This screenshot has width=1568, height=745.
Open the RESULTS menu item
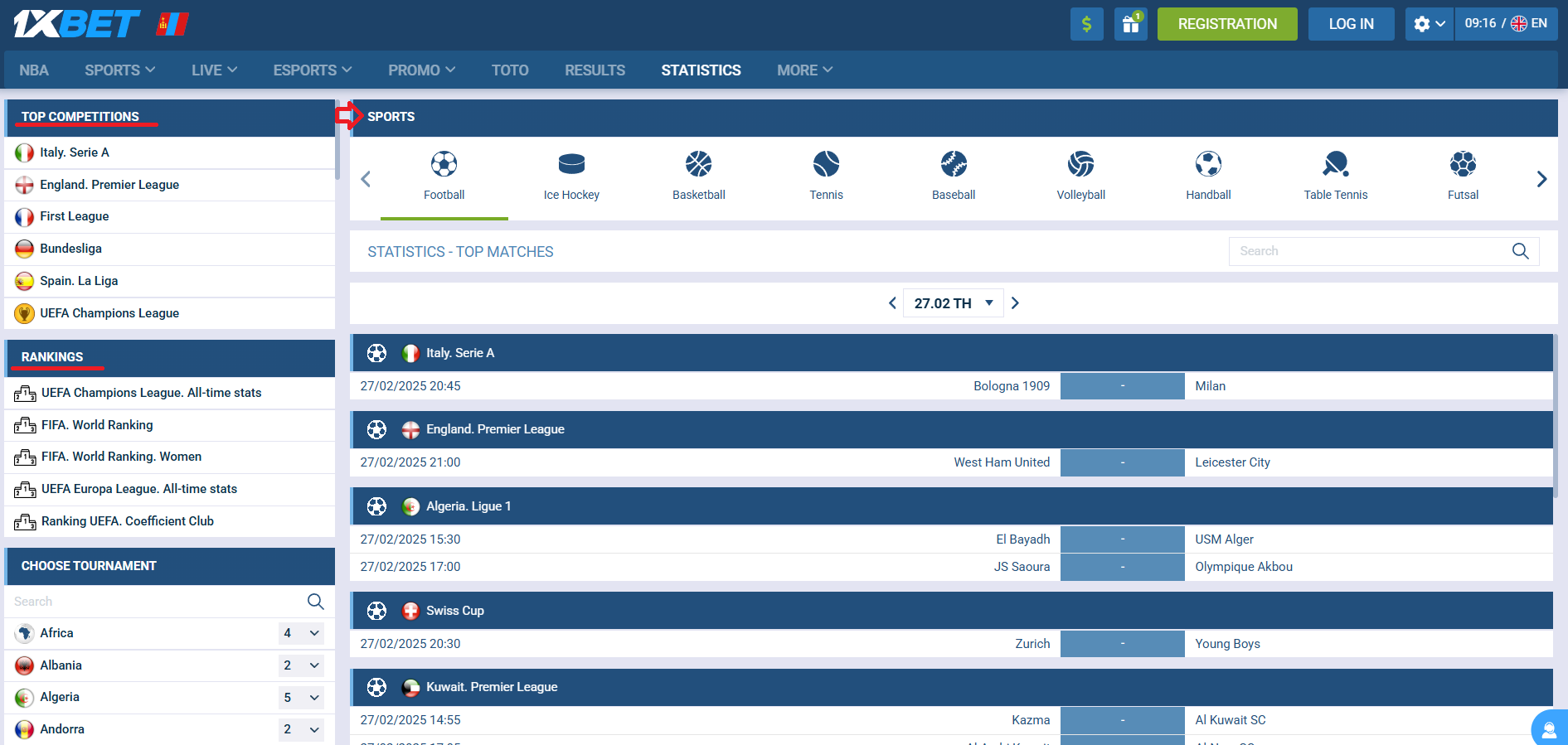(595, 70)
